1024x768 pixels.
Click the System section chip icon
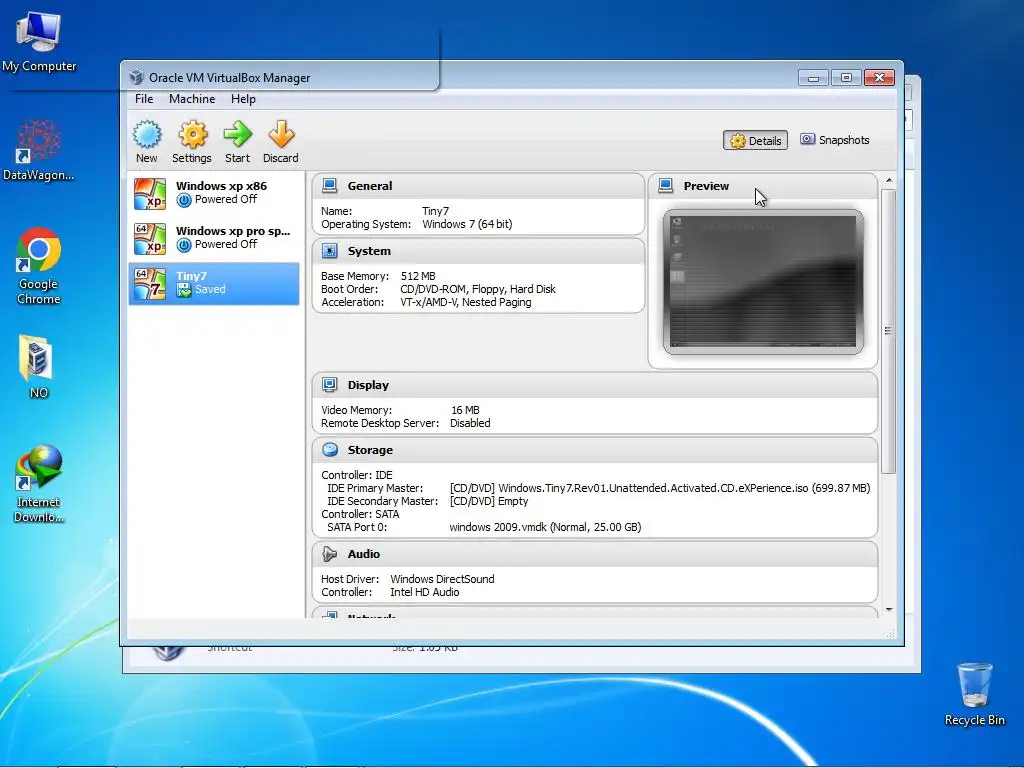click(330, 251)
